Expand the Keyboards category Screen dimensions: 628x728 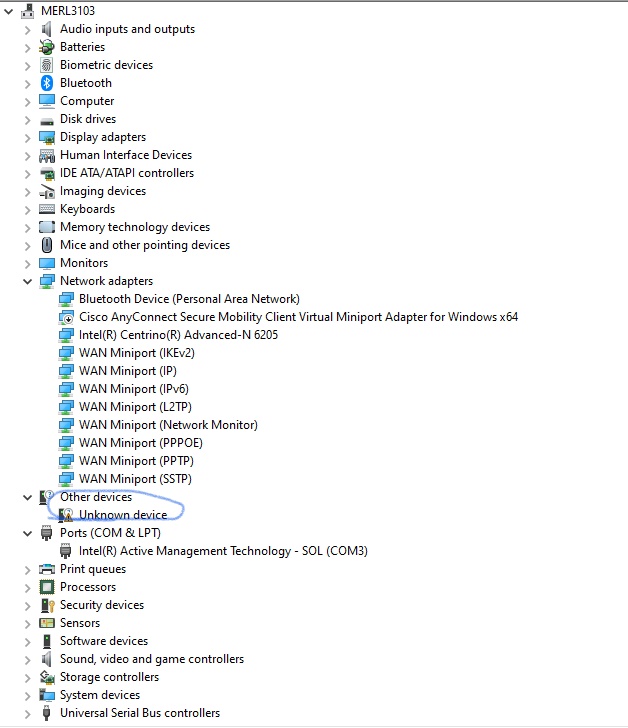27,209
